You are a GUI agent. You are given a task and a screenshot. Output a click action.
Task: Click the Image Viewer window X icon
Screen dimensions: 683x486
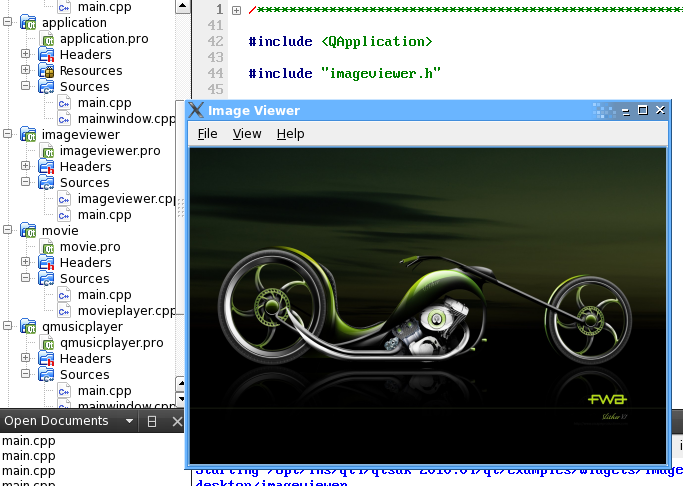tap(196, 110)
